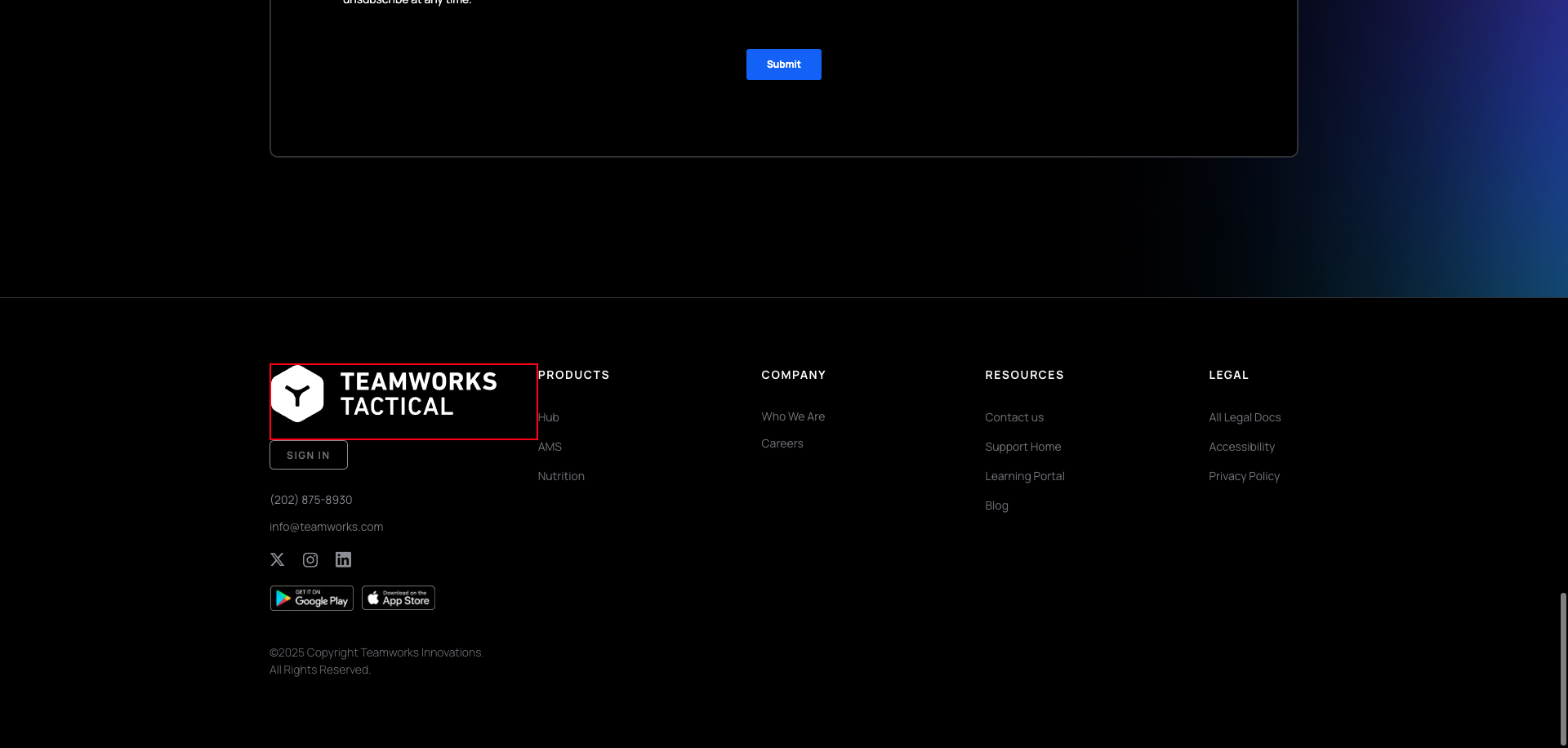
Task: Open the X (Twitter) profile icon
Action: pos(277,559)
